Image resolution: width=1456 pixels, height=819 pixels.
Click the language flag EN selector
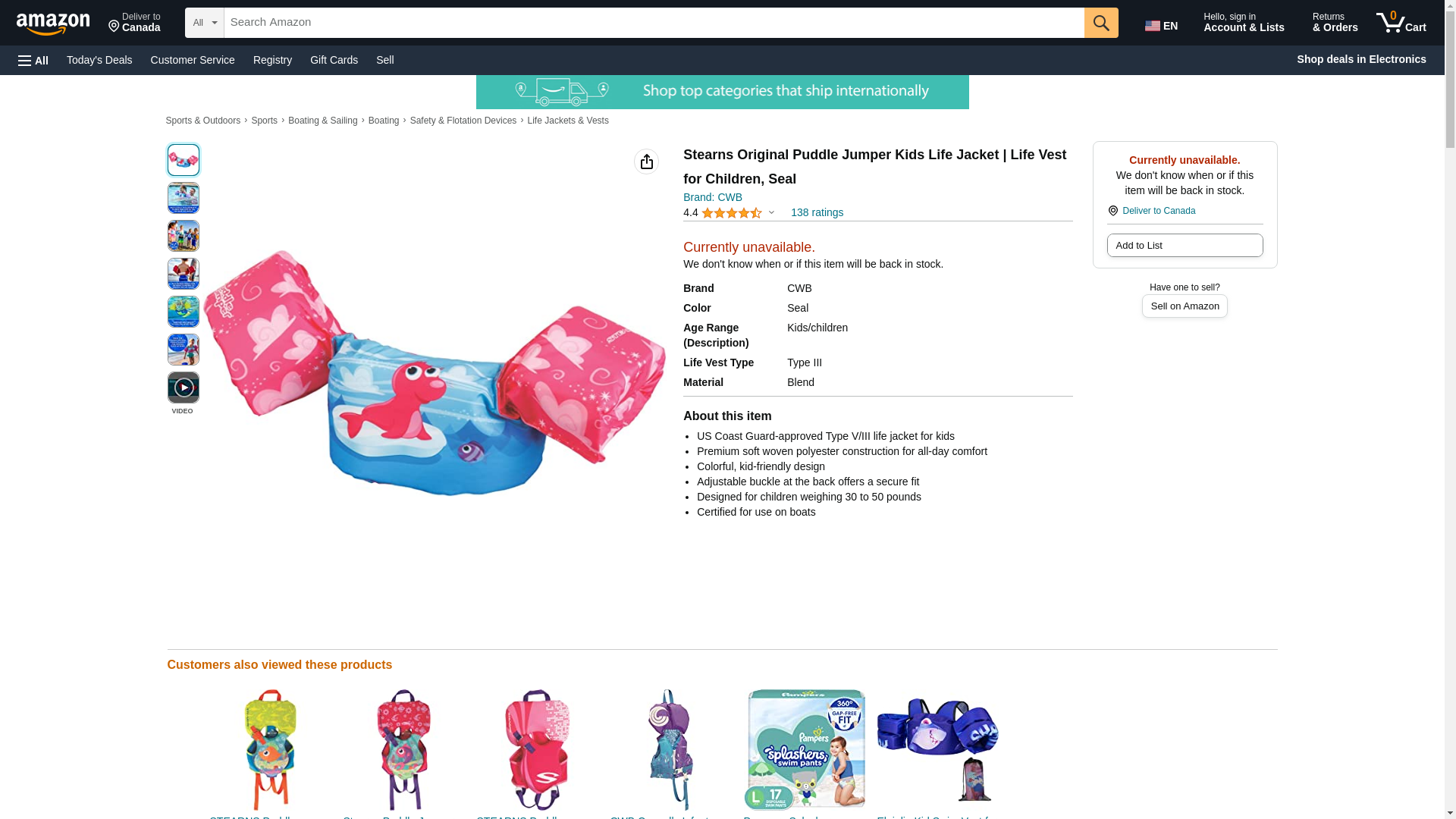pyautogui.click(x=1161, y=25)
